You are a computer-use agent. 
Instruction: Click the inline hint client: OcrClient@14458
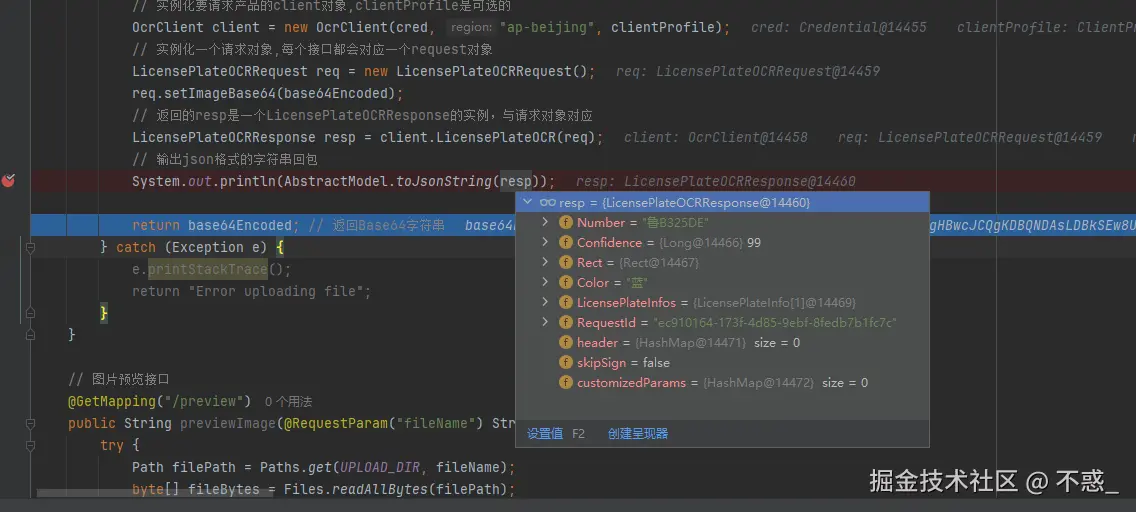click(x=715, y=137)
